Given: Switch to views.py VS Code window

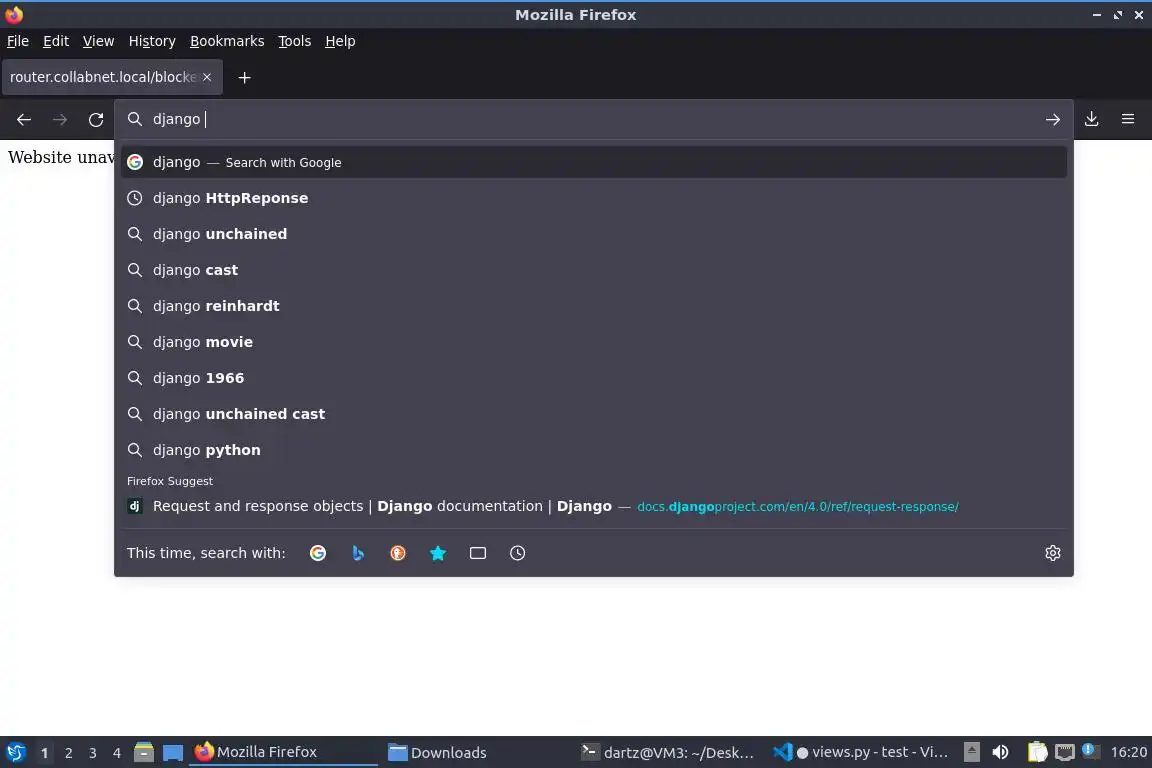Looking at the screenshot, I should tap(861, 752).
